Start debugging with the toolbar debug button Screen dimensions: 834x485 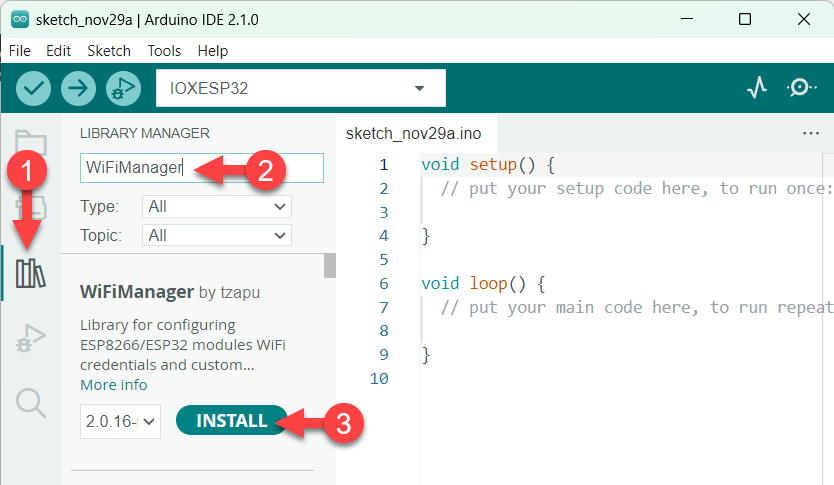(x=123, y=88)
